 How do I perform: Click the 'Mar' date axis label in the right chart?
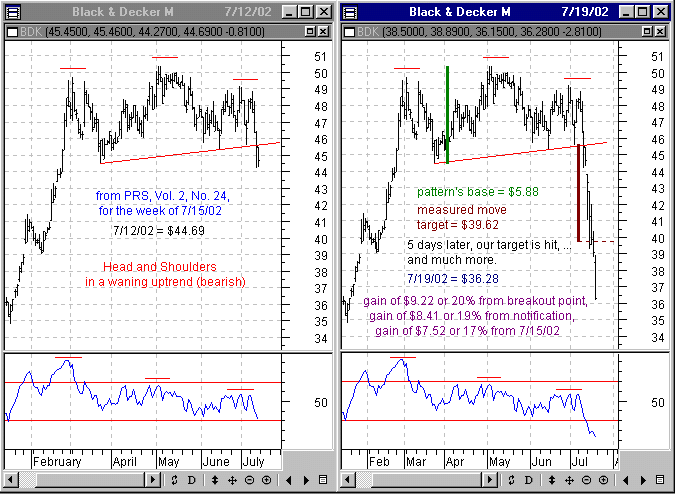tap(415, 462)
